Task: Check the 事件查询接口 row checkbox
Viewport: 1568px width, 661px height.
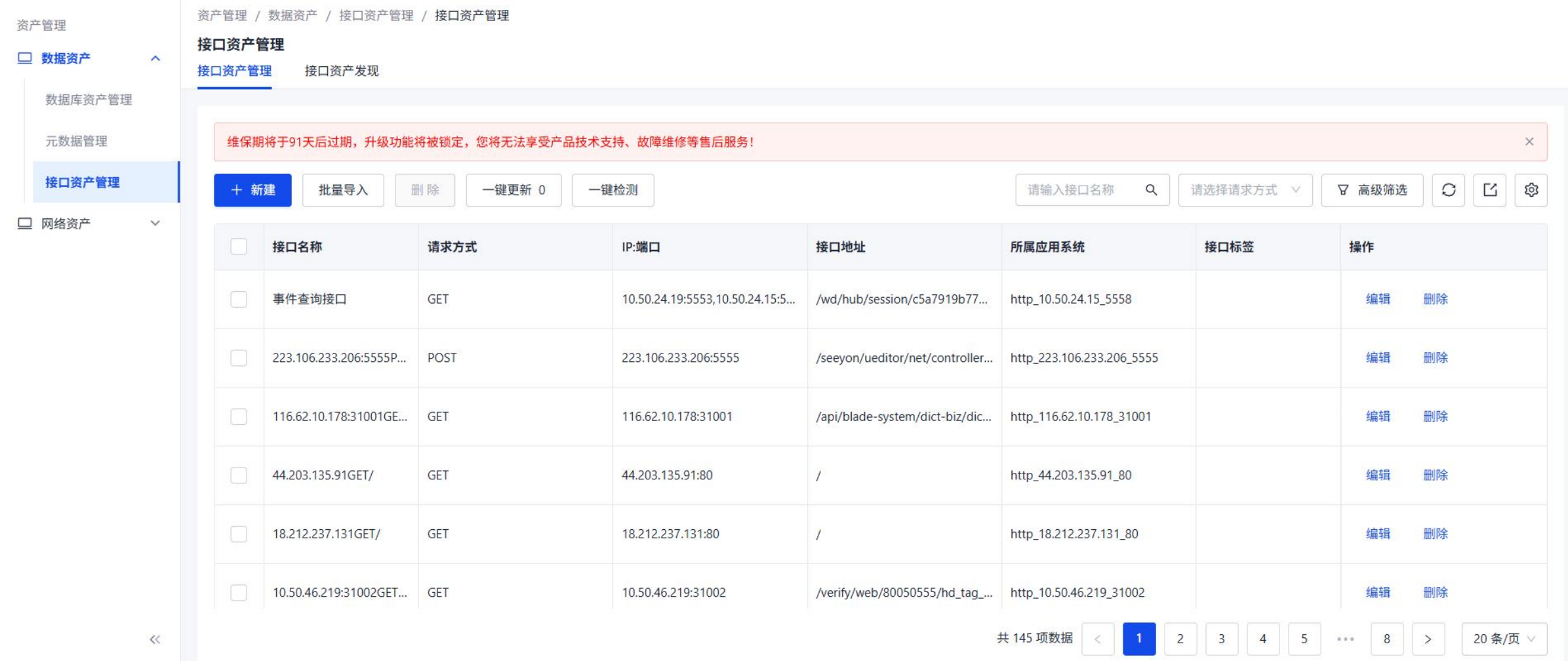Action: 239,299
